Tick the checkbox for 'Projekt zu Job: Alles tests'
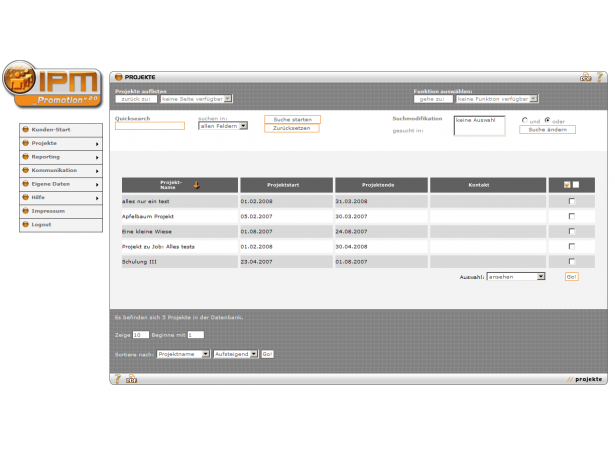The image size is (615, 450). [571, 246]
